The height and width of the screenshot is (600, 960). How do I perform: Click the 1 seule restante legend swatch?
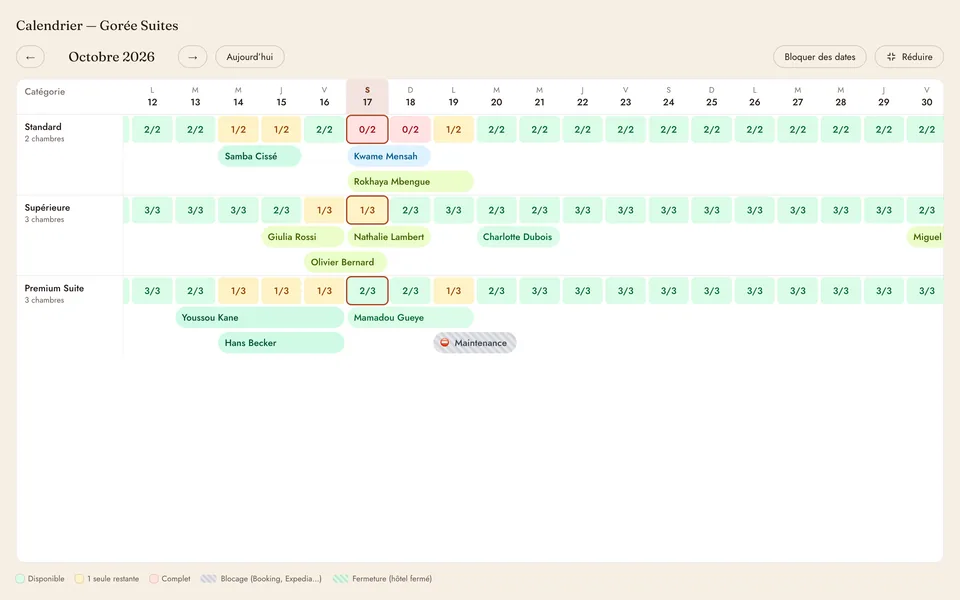tap(80, 579)
